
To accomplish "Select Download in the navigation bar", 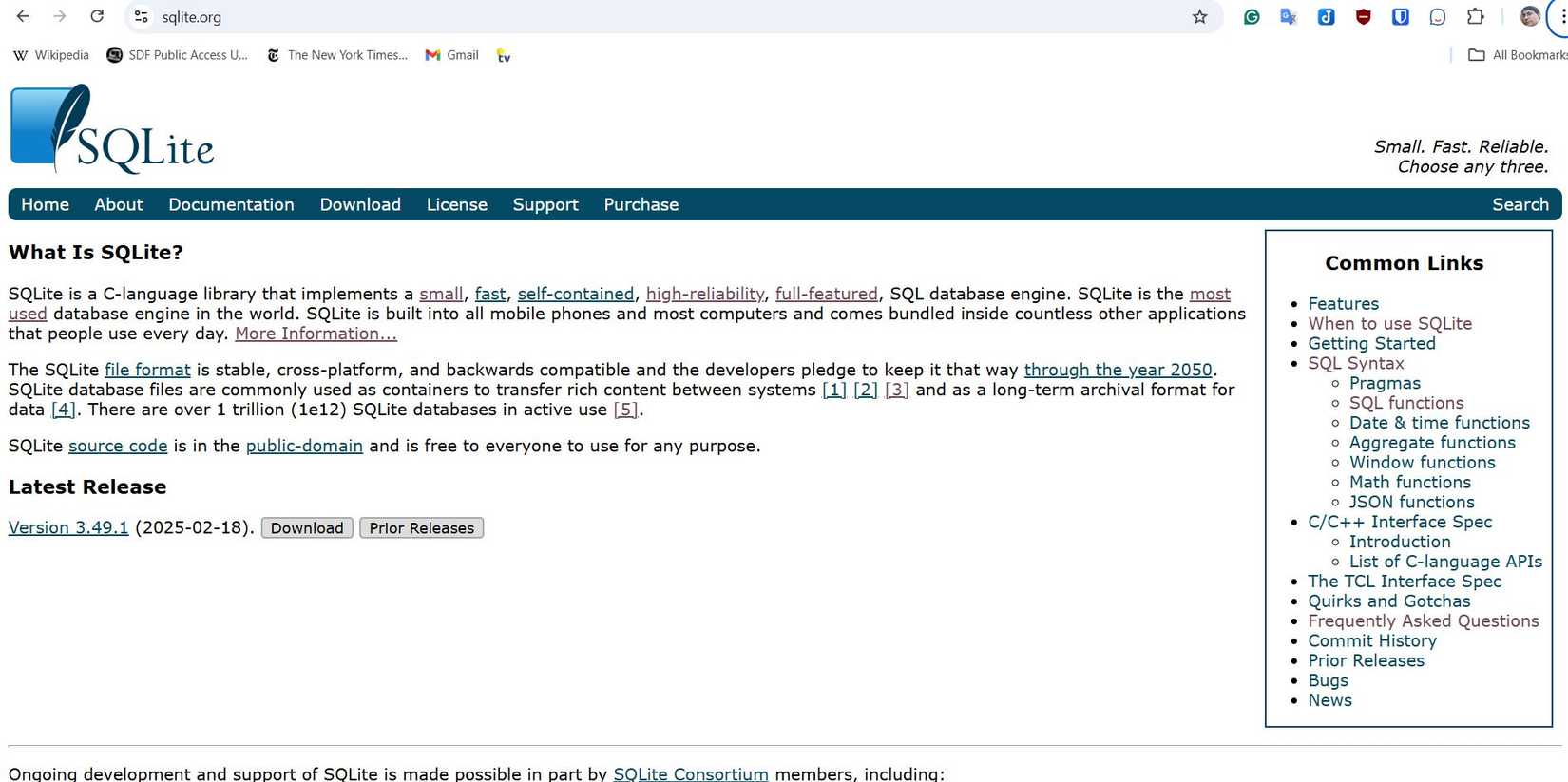I will click(x=360, y=204).
